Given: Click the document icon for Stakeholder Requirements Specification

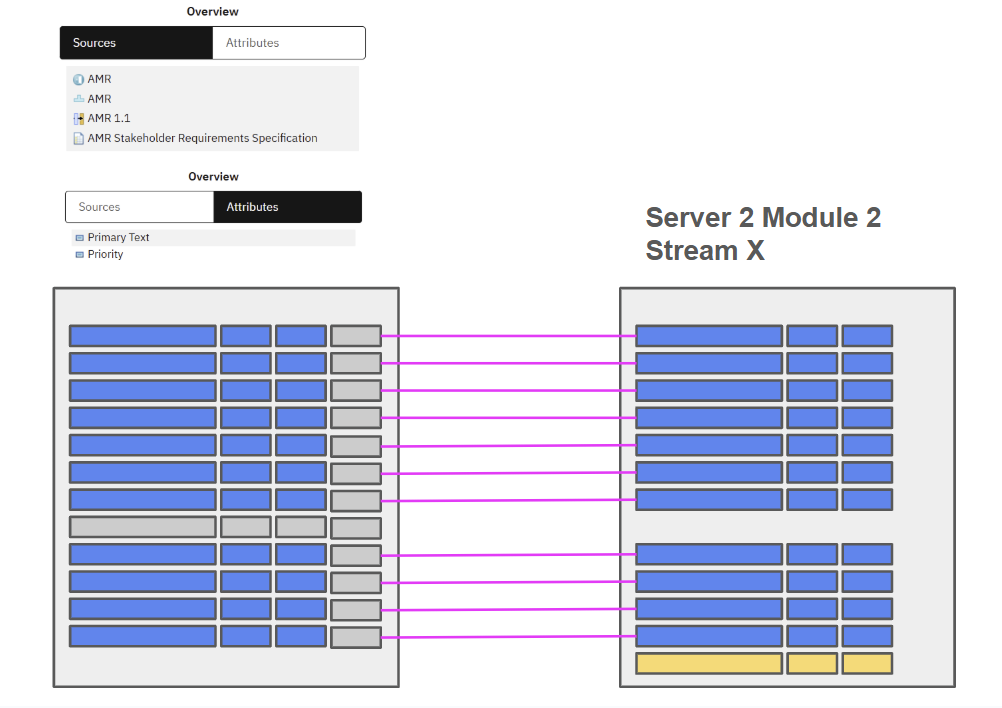Looking at the screenshot, I should pos(79,138).
